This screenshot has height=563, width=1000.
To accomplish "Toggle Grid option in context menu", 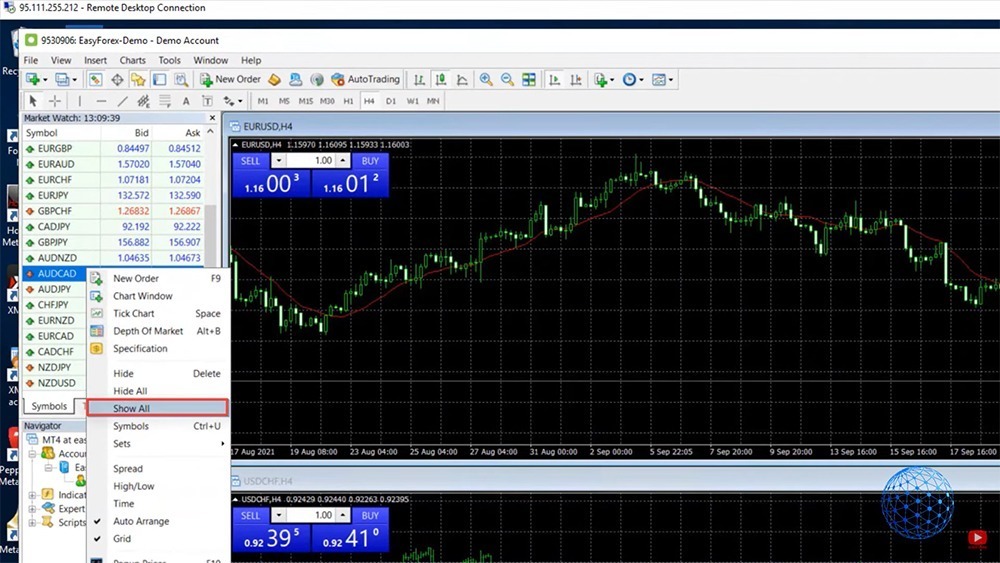I will pos(158,539).
